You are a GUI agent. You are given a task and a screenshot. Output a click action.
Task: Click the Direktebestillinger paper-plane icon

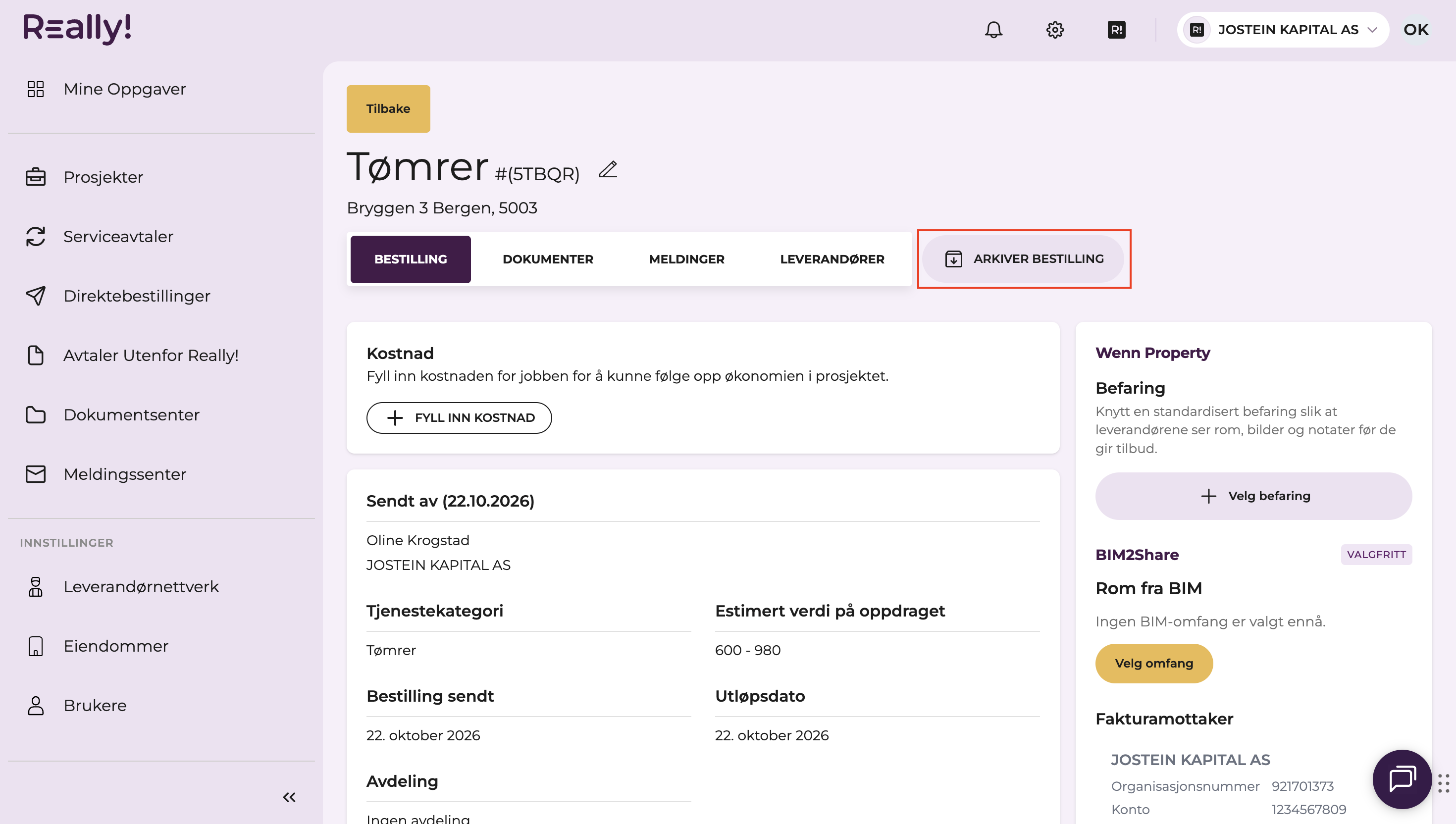(36, 296)
